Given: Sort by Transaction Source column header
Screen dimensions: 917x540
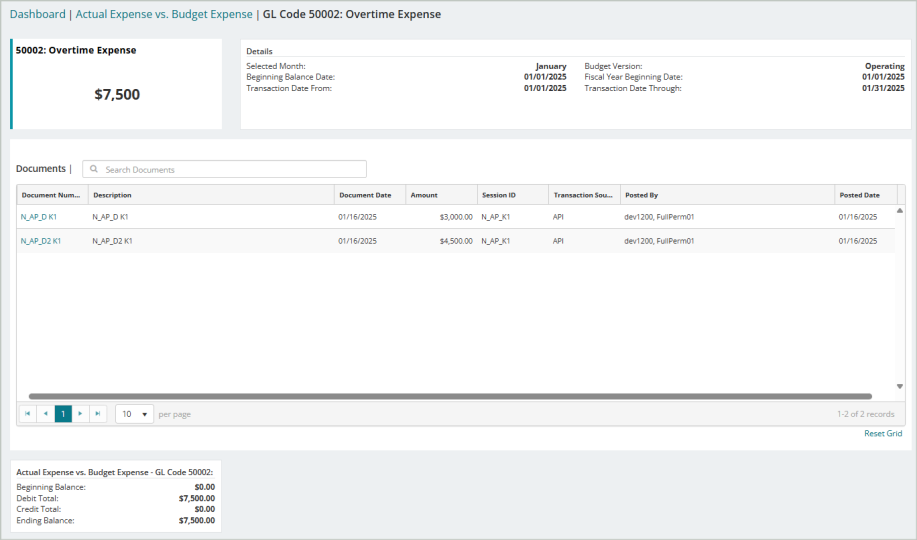Looking at the screenshot, I should click(584, 195).
